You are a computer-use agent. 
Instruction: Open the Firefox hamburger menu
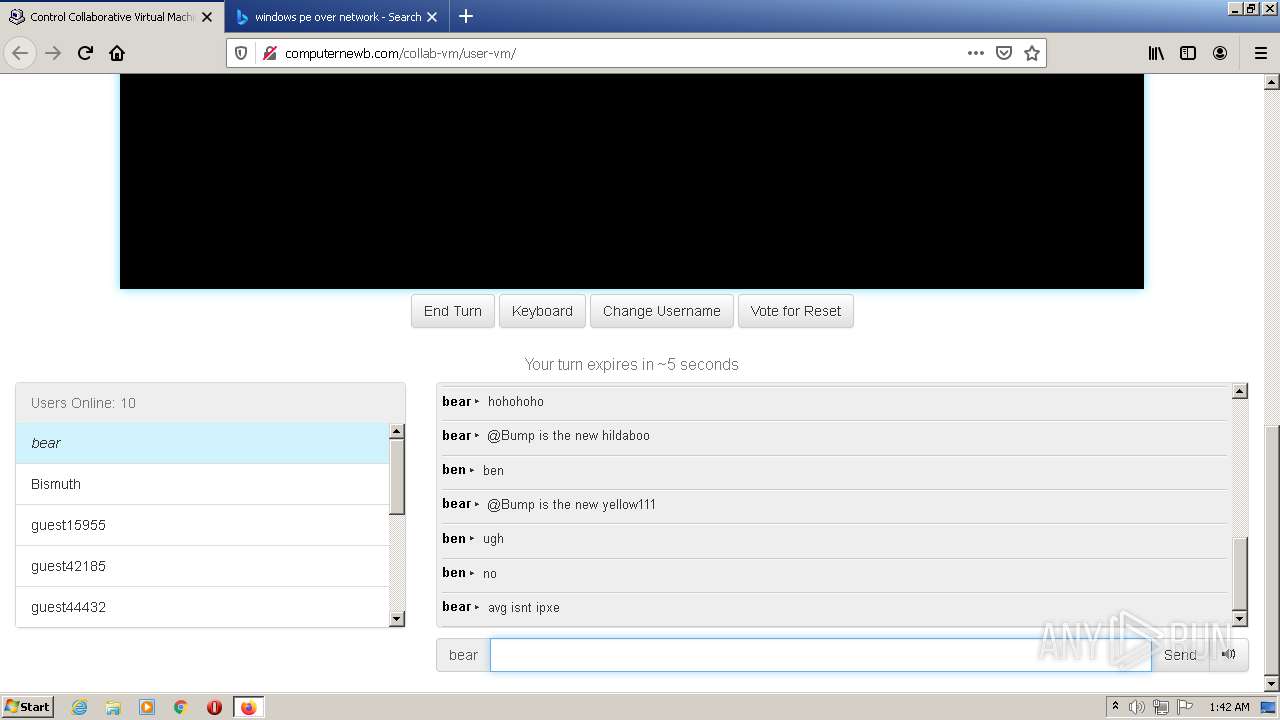point(1260,53)
